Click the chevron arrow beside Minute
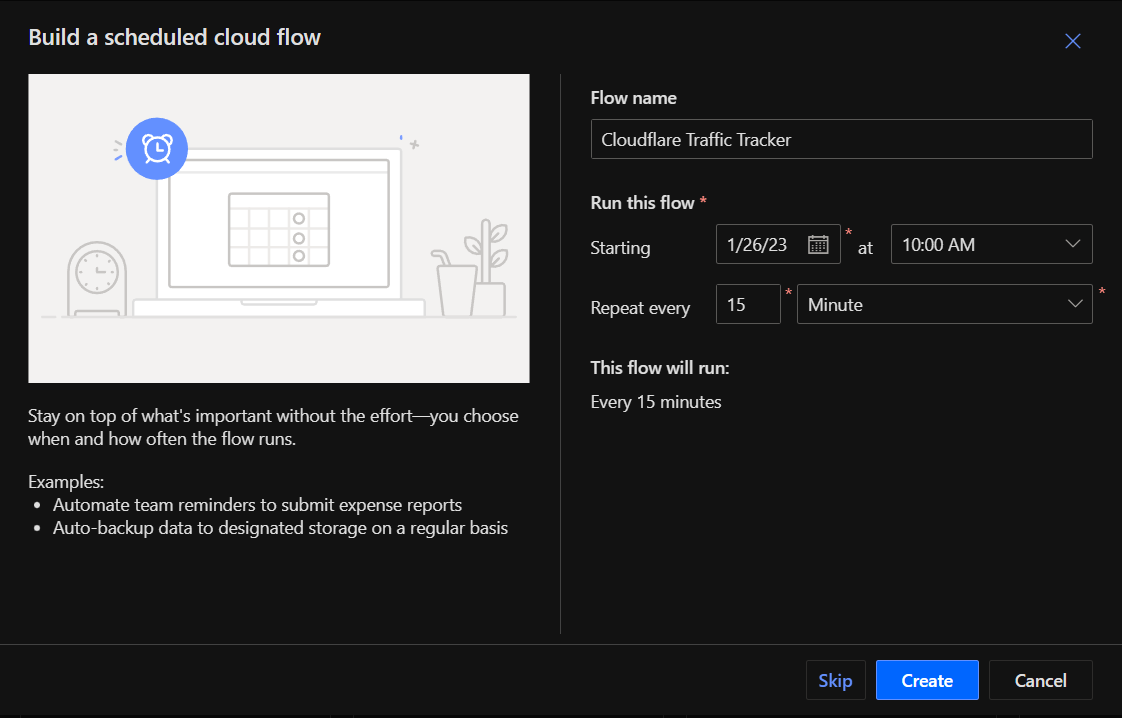 click(1076, 304)
